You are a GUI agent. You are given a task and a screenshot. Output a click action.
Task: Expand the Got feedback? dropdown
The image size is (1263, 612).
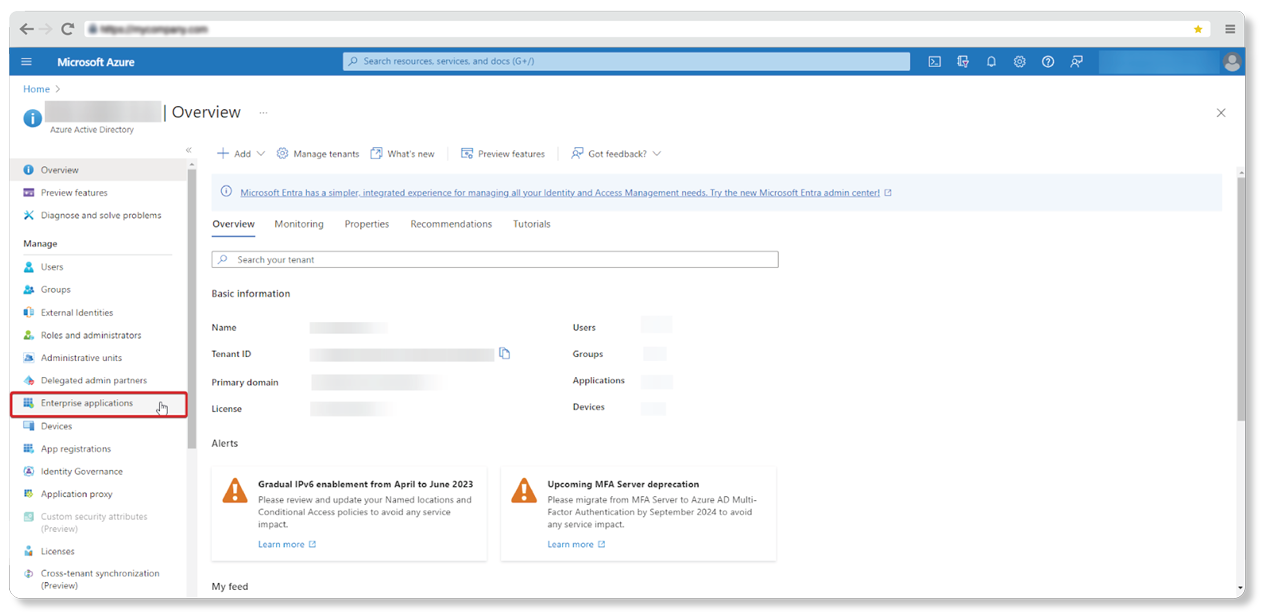pyautogui.click(x=616, y=154)
